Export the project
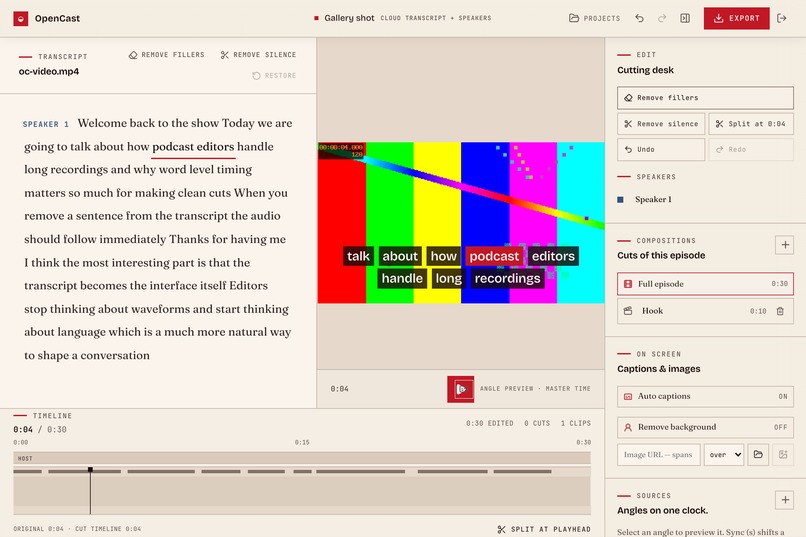The image size is (806, 537). [736, 18]
